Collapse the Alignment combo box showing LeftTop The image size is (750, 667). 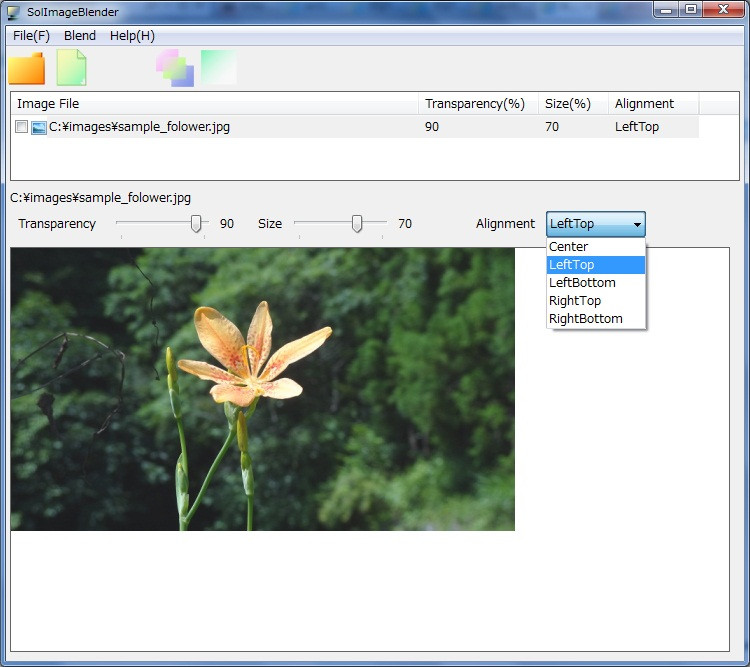596,224
